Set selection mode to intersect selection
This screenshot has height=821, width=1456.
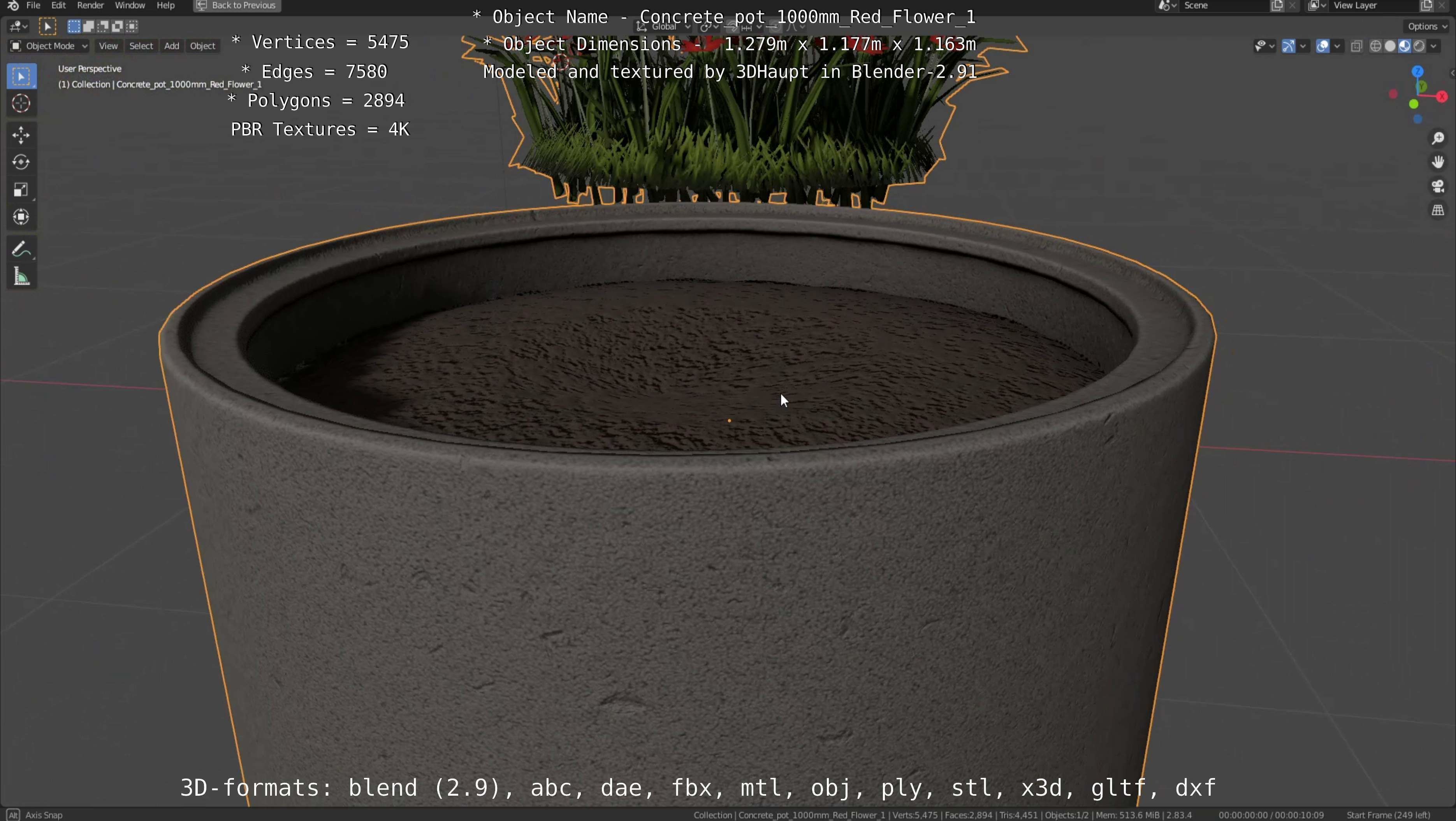point(132,26)
